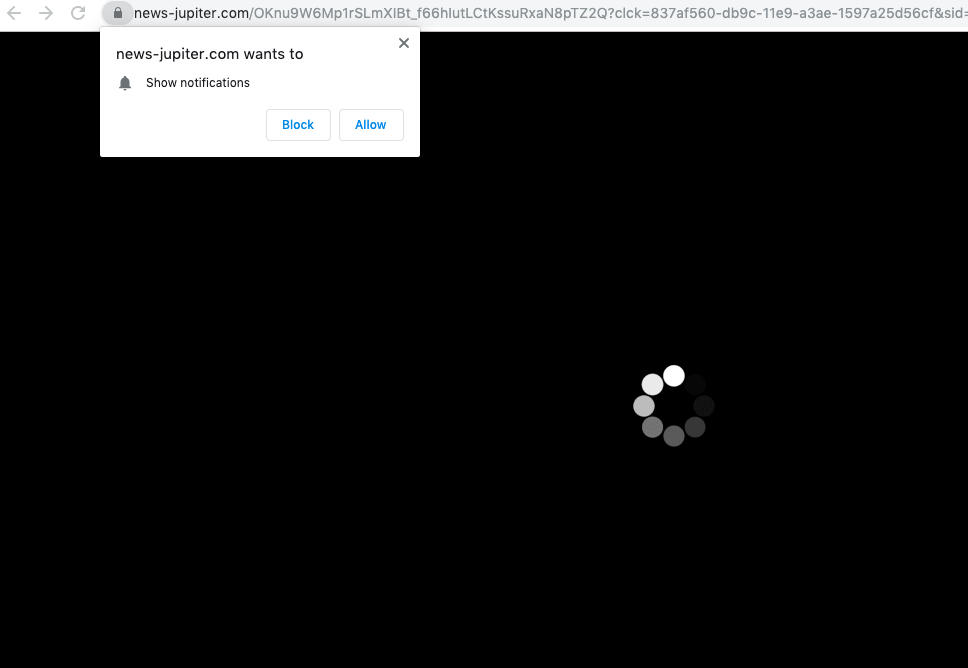Reload the current page

pyautogui.click(x=78, y=13)
